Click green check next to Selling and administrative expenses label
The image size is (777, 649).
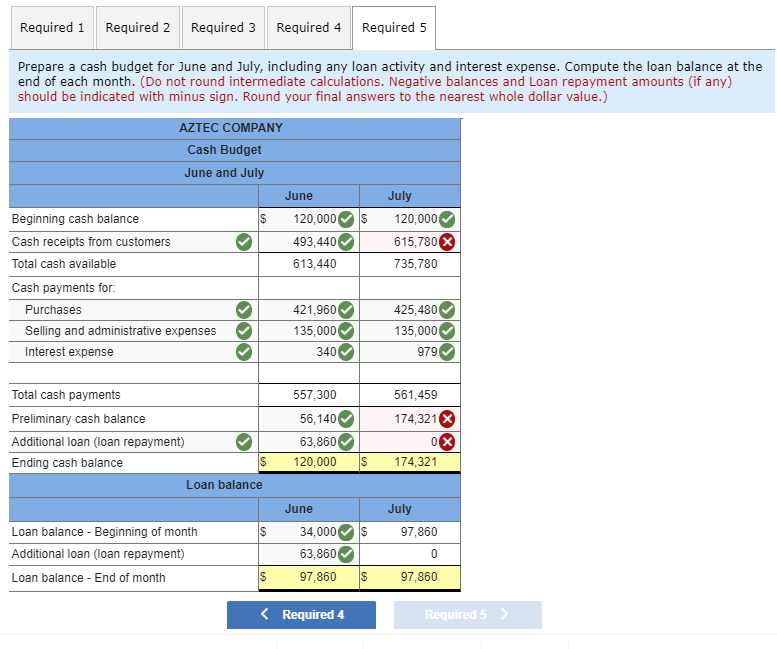(243, 331)
